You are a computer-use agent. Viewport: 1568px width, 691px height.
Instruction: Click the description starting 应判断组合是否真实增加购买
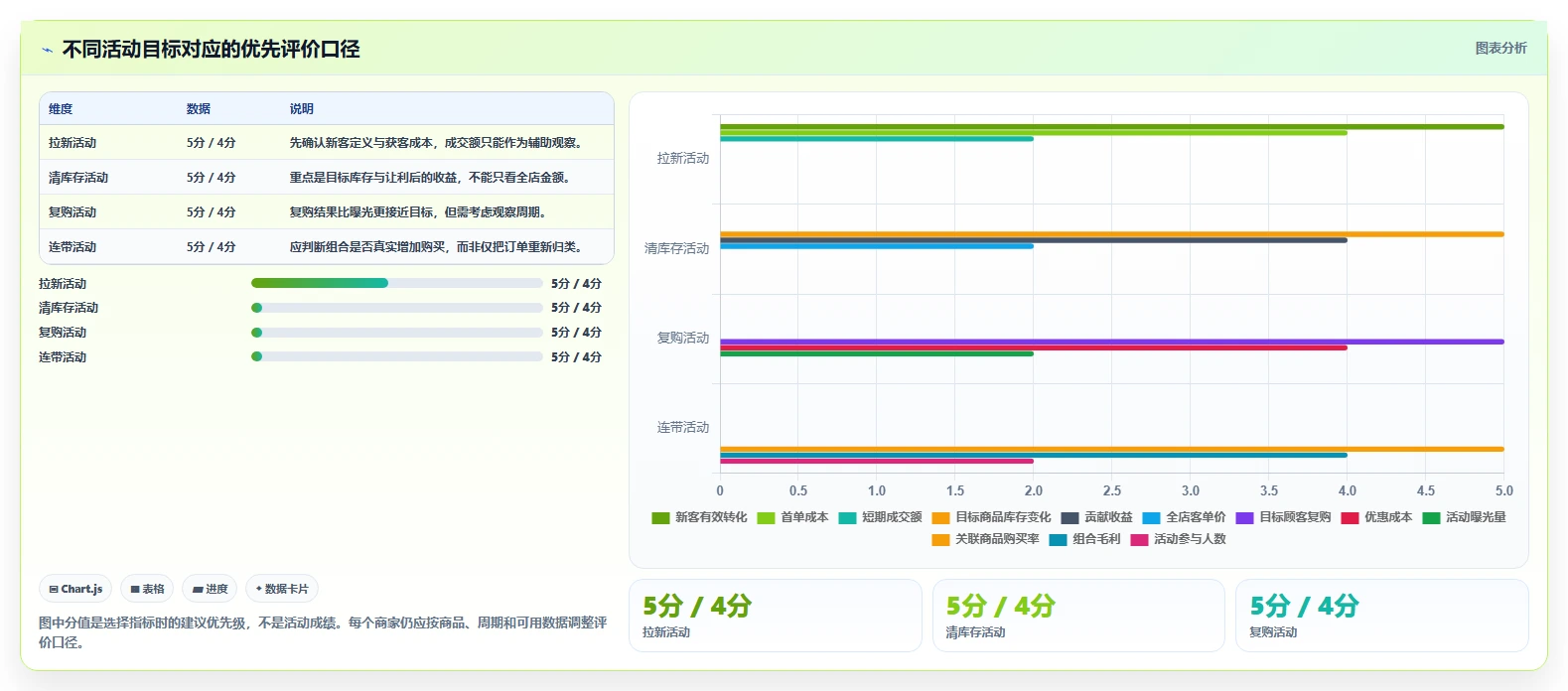[x=437, y=247]
